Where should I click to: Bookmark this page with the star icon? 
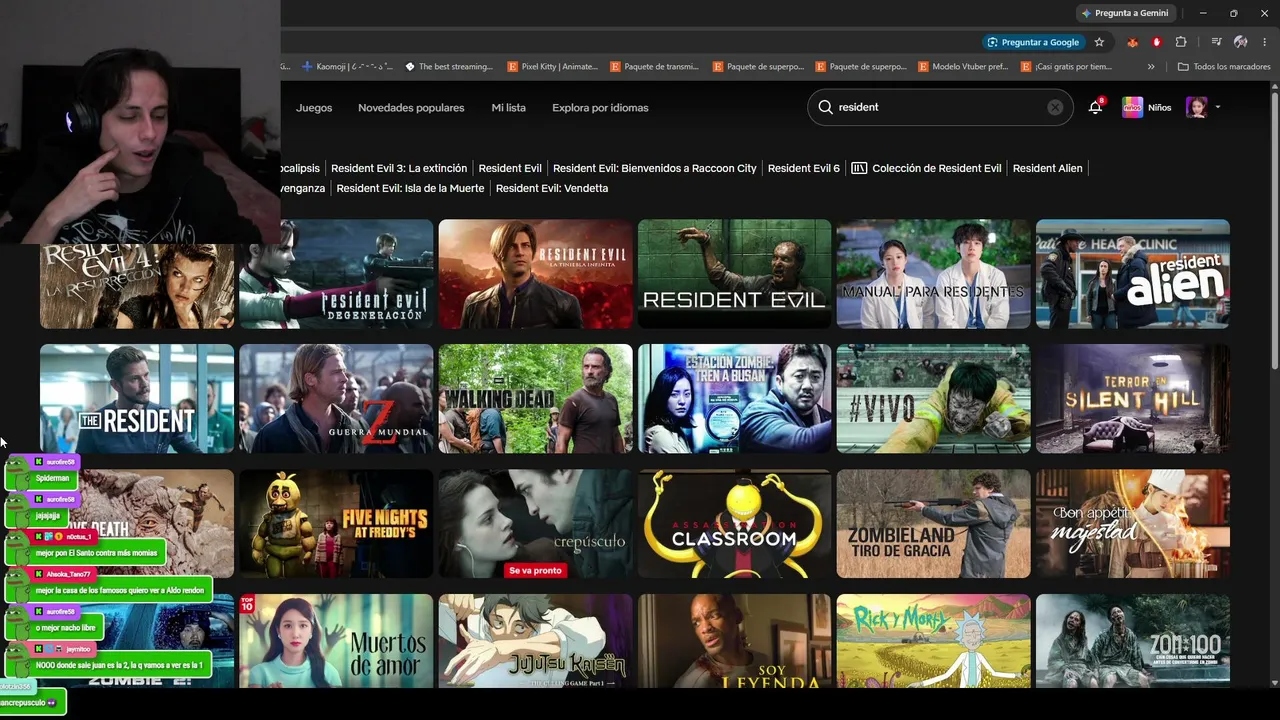tap(1099, 42)
